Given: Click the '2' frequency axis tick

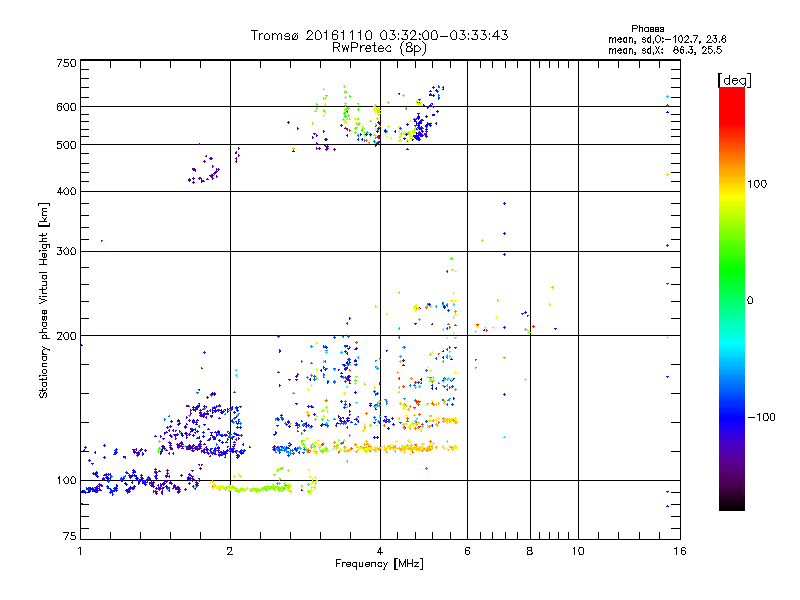Looking at the screenshot, I should (230, 551).
